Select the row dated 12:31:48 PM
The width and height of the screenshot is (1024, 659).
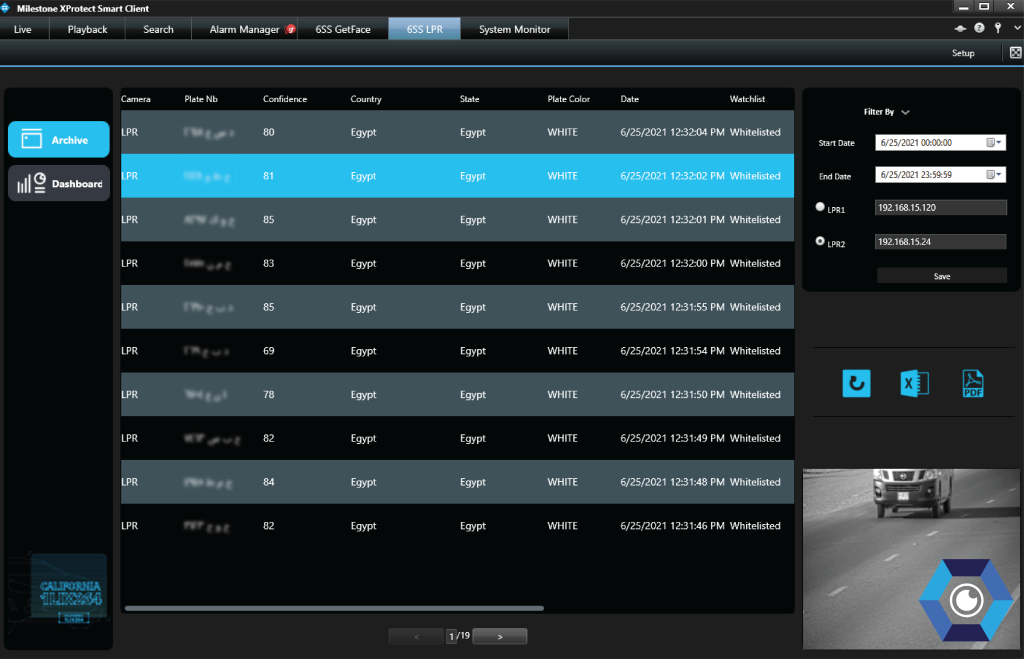pyautogui.click(x=457, y=482)
